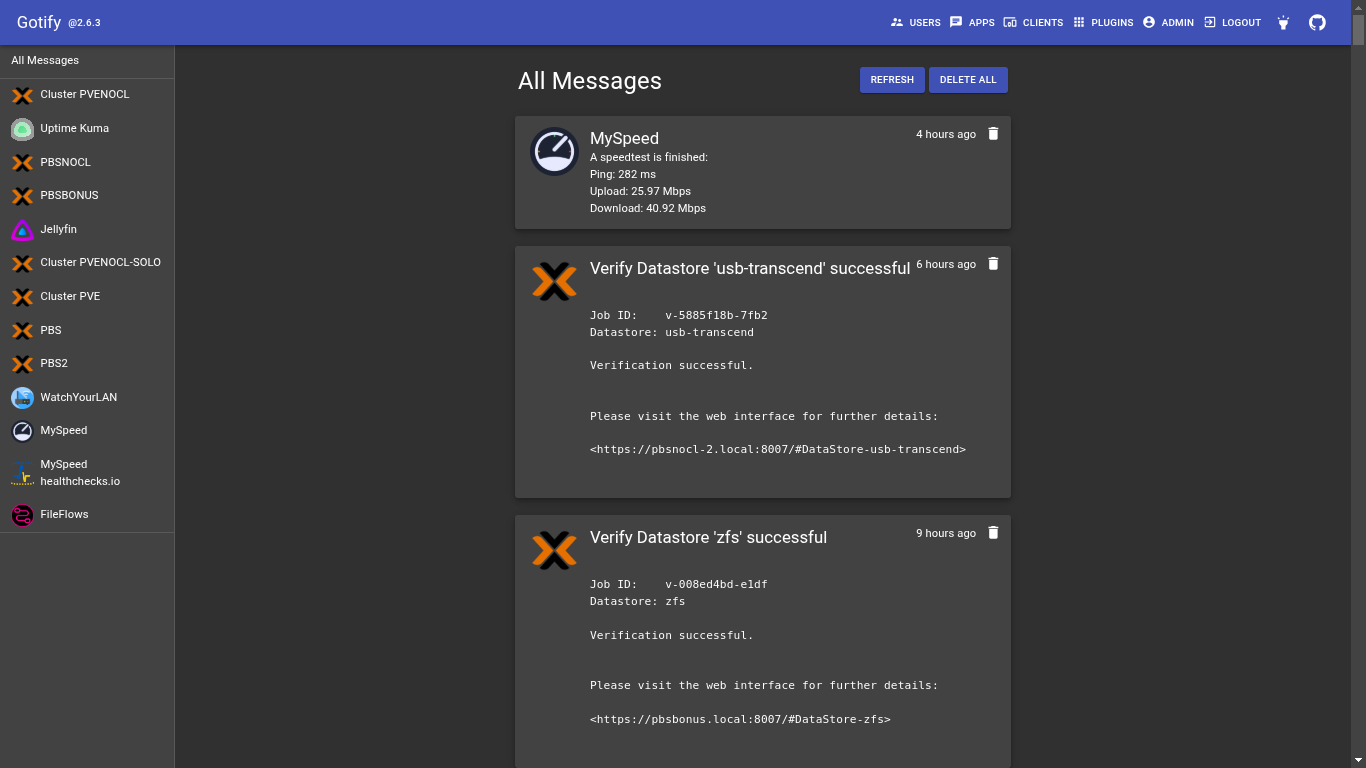Click the PBS app icon in sidebar
This screenshot has height=768, width=1366.
(22, 331)
